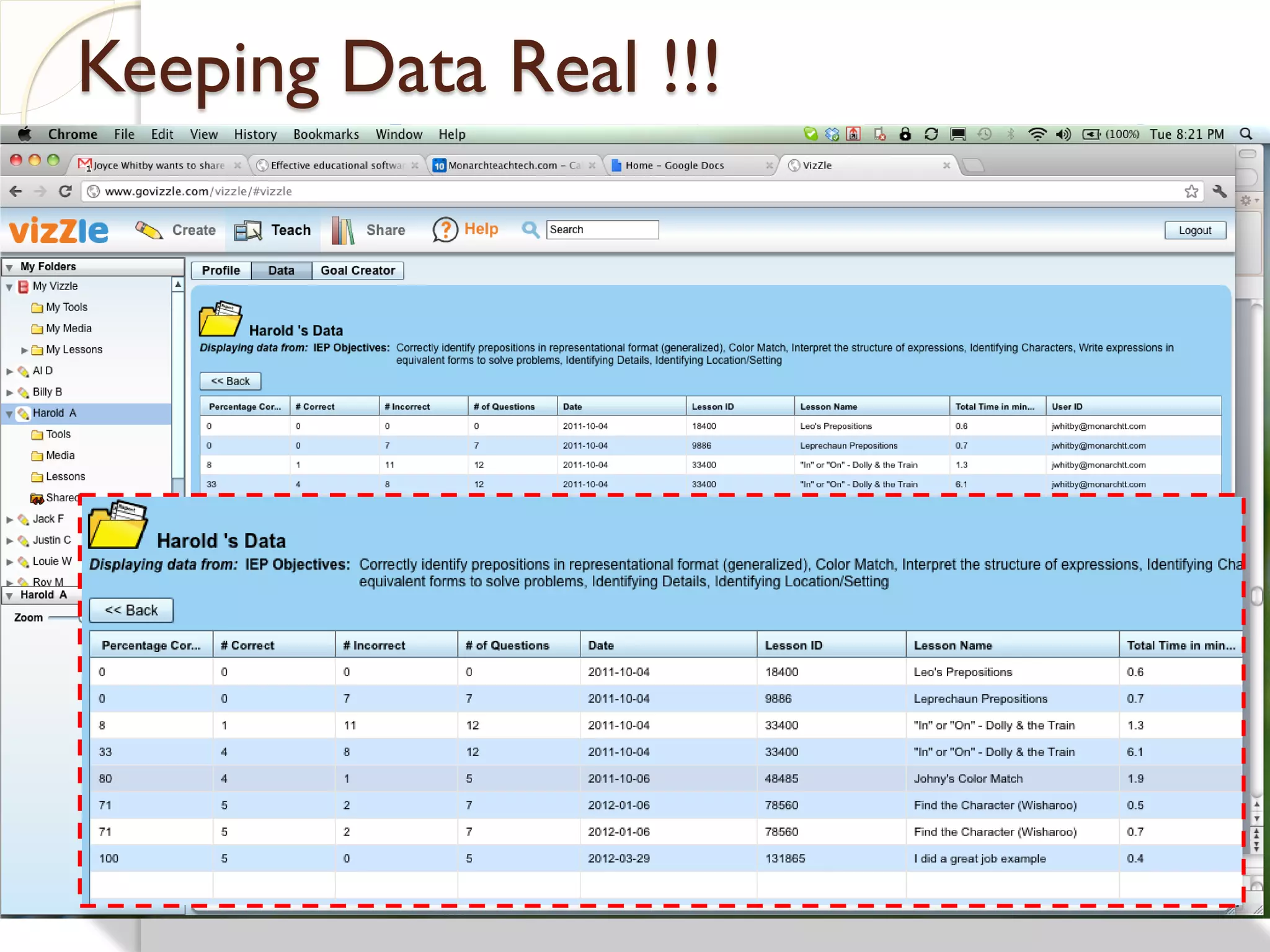Open the Teach section
The height and width of the screenshot is (952, 1270).
(273, 231)
